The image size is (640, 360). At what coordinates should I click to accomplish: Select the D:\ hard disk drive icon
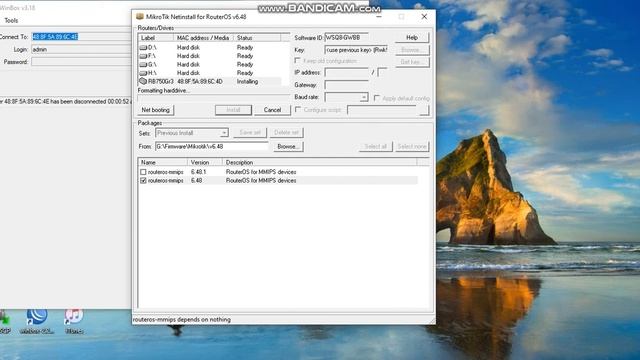(x=143, y=47)
